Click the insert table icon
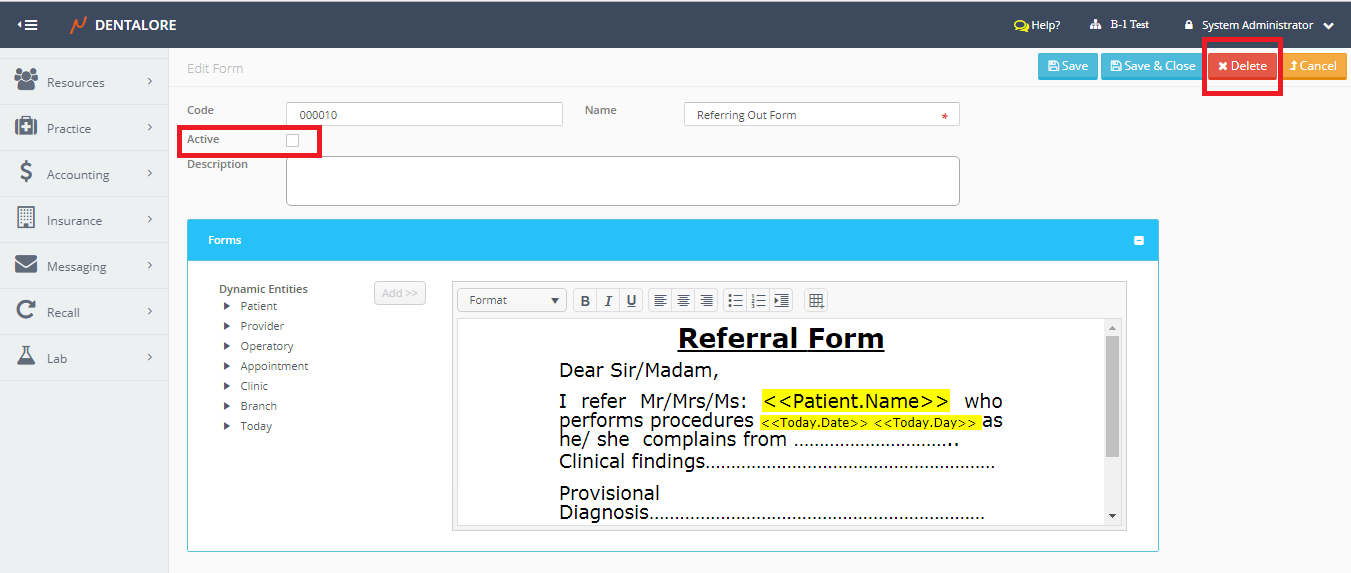The width and height of the screenshot is (1351, 573). [x=816, y=301]
